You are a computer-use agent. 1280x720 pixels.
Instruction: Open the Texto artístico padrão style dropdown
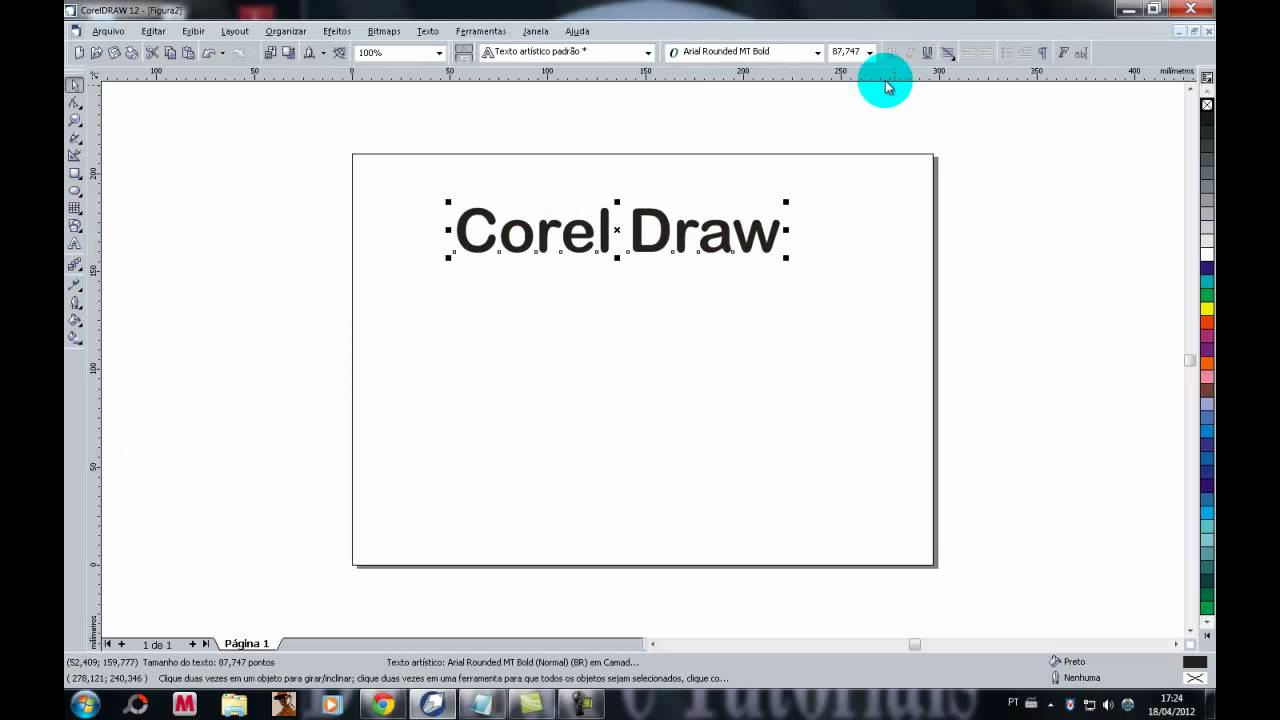[x=648, y=52]
